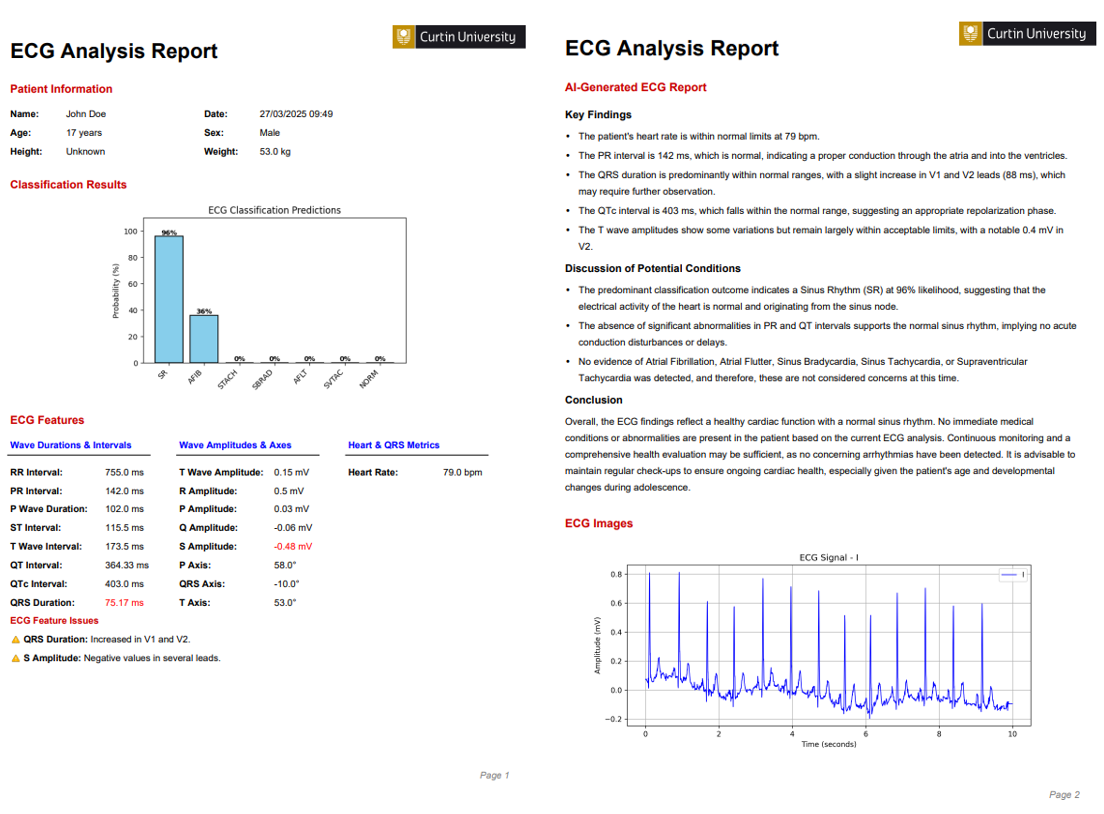Click the SVTAC axis label in chart
The width and height of the screenshot is (1104, 814).
tap(333, 380)
